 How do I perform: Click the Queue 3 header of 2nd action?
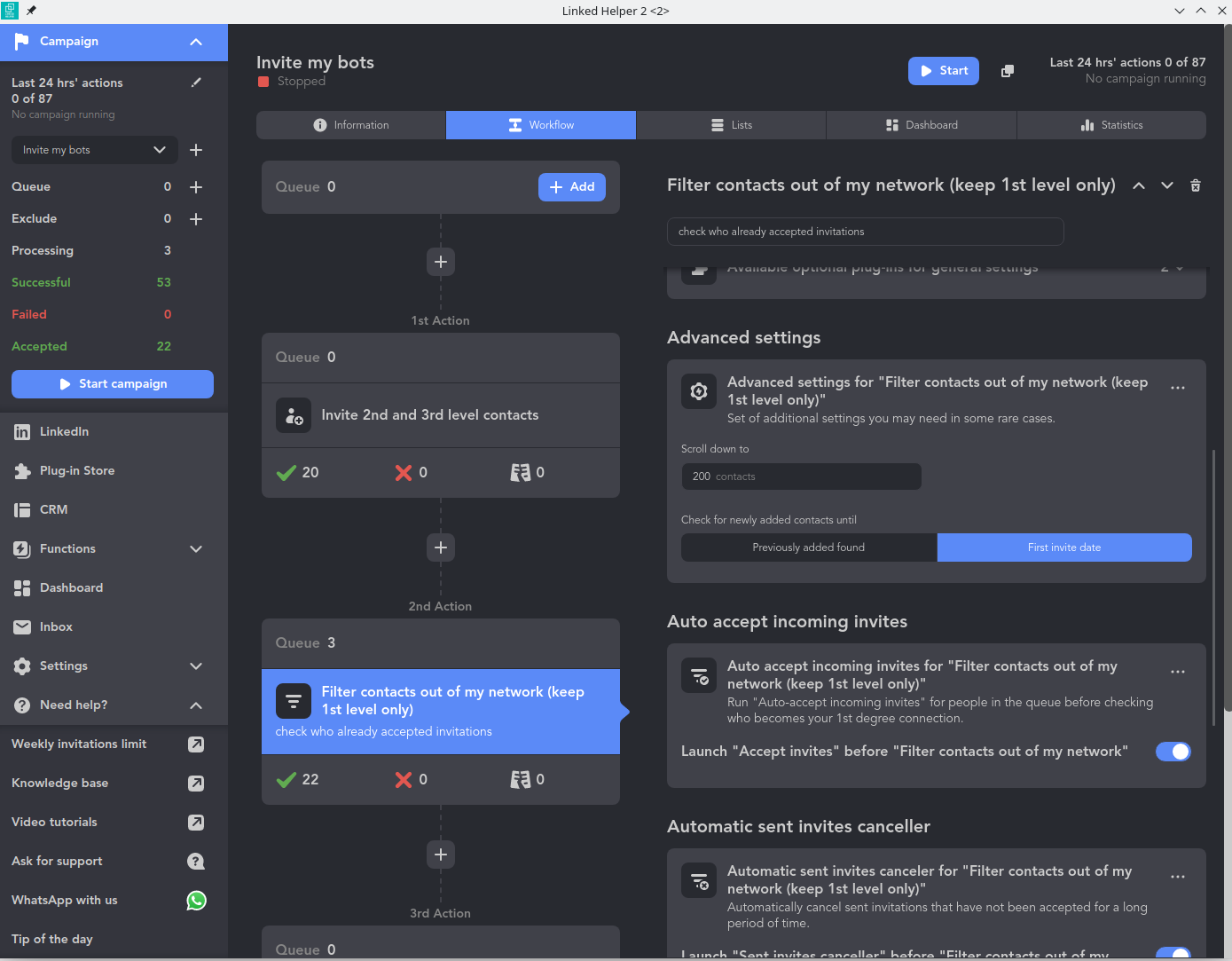click(x=441, y=643)
